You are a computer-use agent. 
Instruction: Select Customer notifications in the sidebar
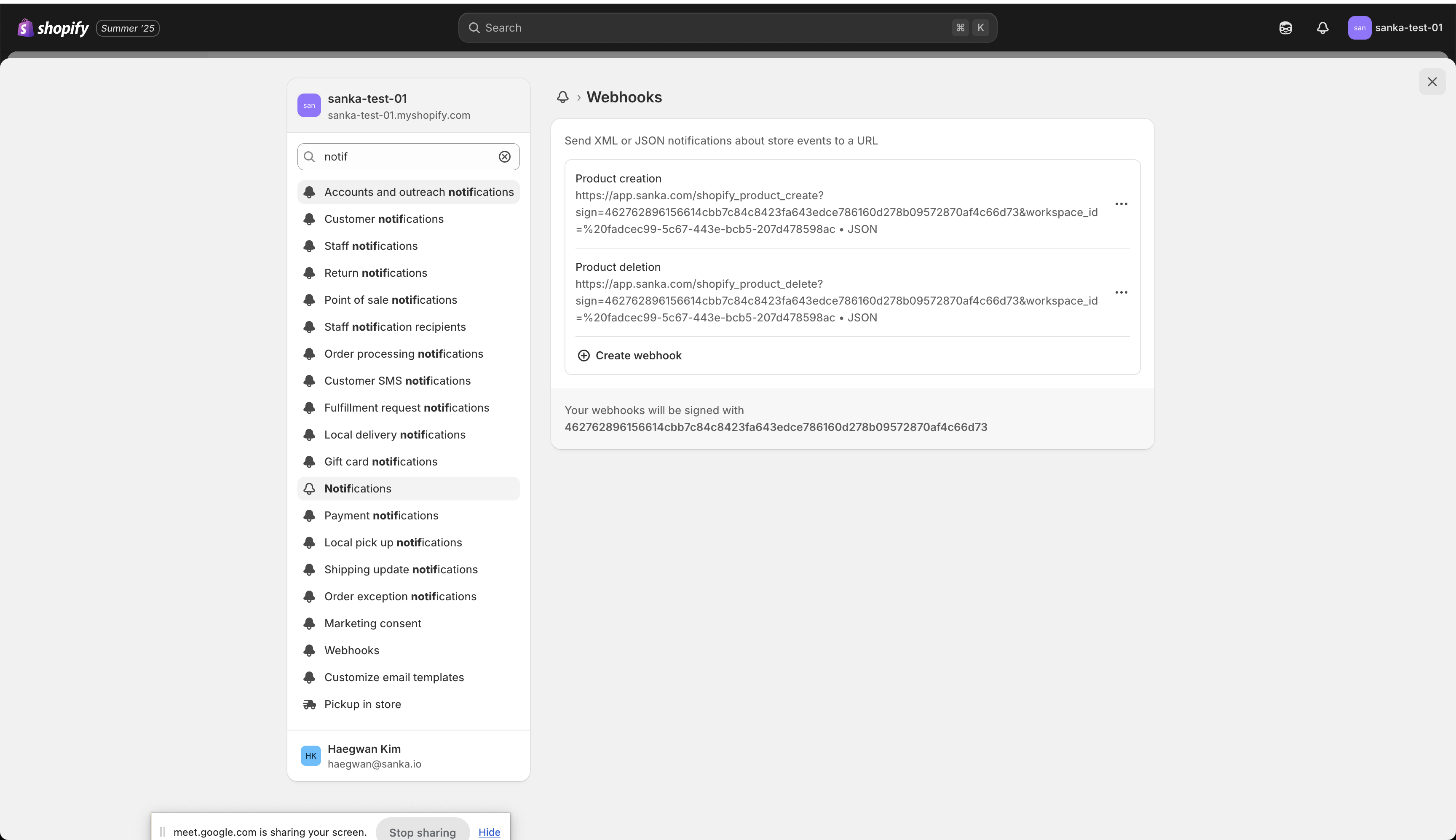coord(384,219)
